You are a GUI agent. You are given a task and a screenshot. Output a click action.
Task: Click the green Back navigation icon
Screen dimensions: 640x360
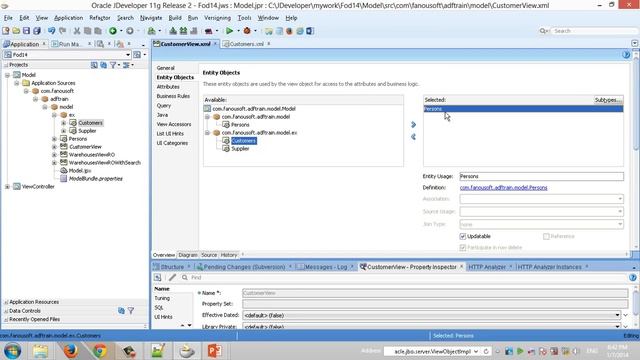point(113,31)
